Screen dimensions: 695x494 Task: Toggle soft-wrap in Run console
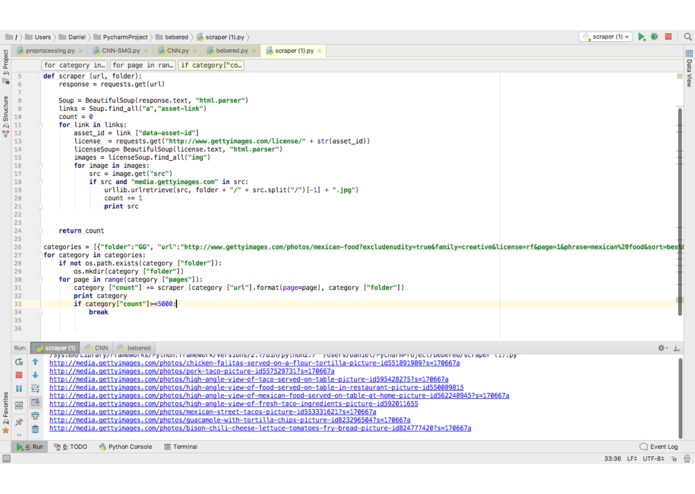point(35,389)
